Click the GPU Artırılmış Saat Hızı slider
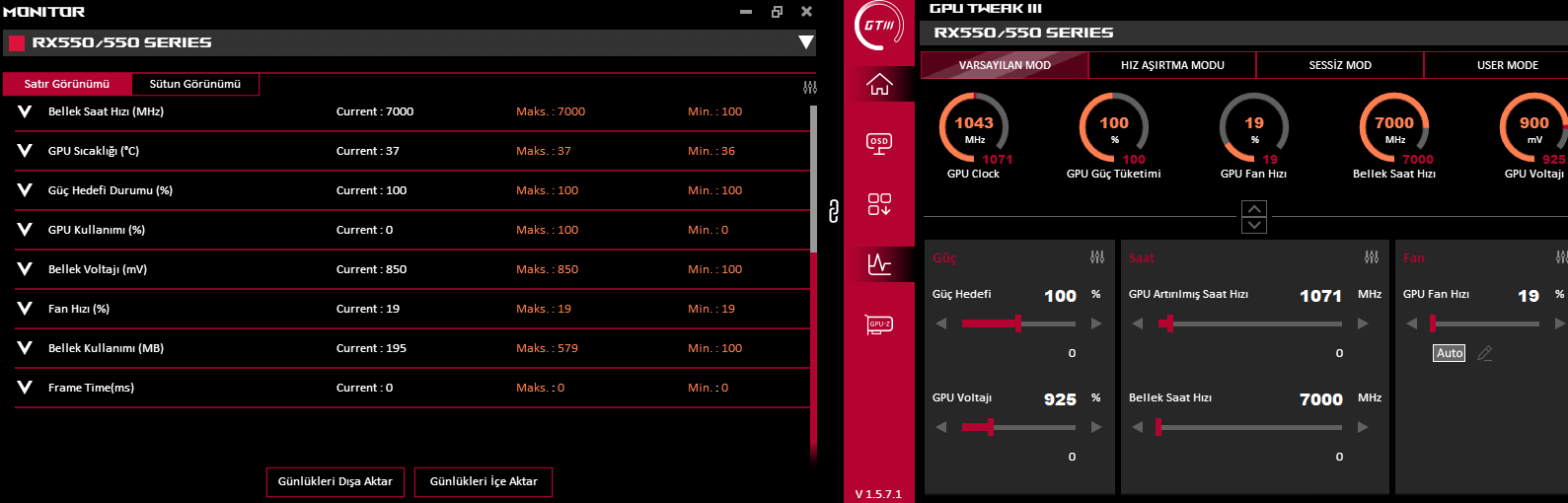Screen dimensions: 1568x503 click(1250, 323)
